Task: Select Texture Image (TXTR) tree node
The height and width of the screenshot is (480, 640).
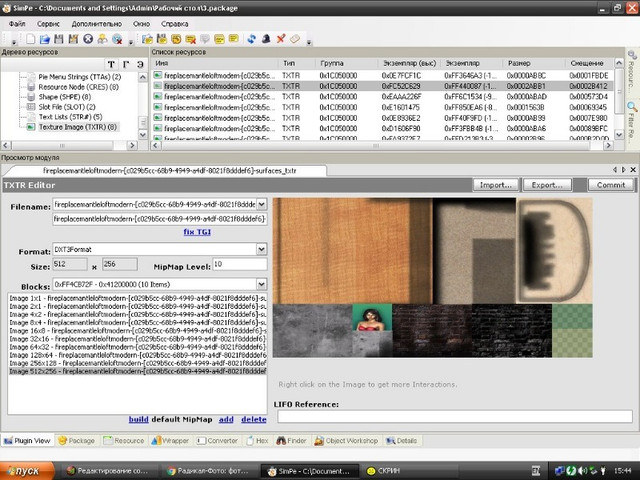Action: [78, 127]
